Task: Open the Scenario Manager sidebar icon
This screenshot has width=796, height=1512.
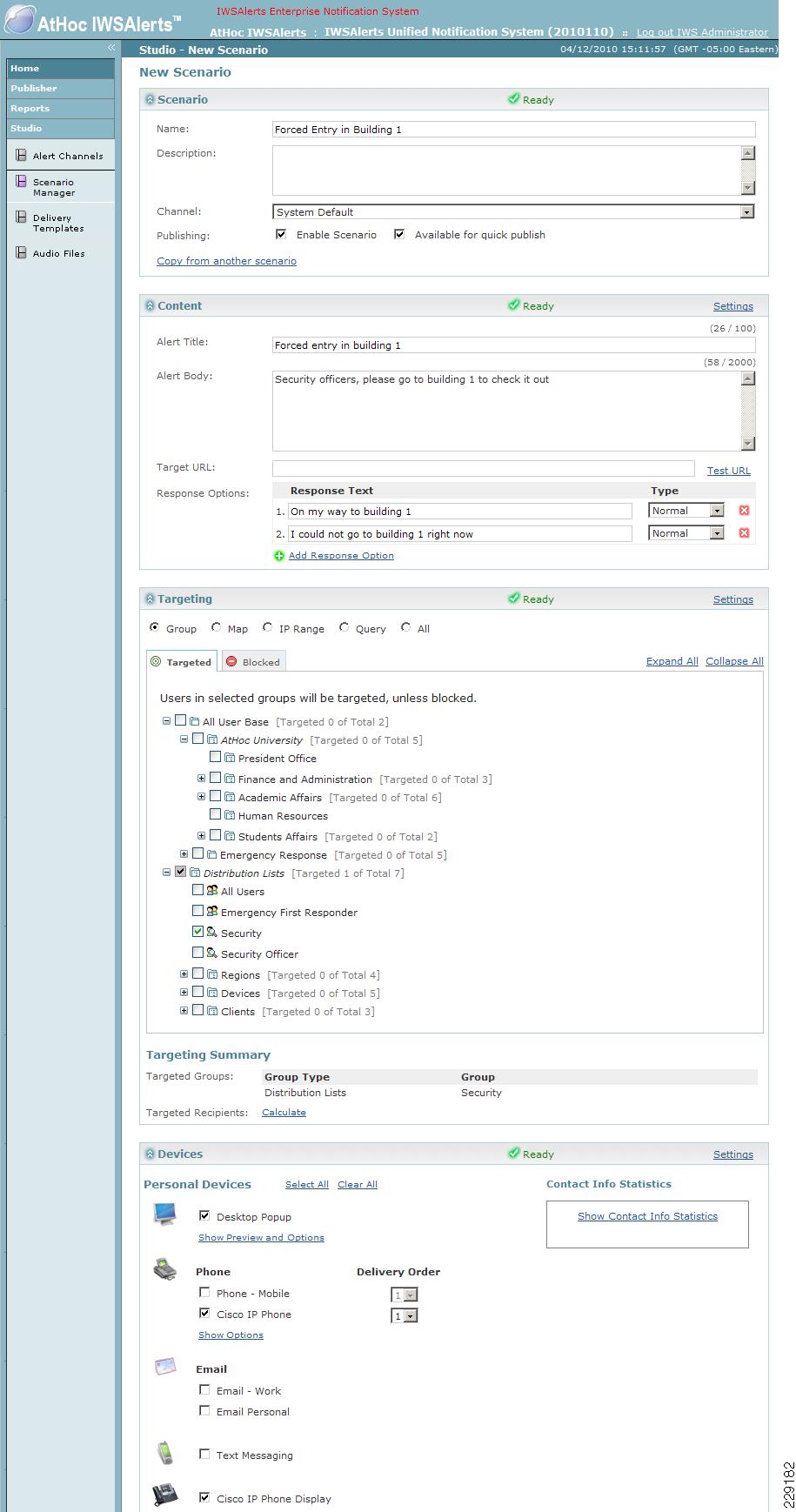Action: [21, 182]
